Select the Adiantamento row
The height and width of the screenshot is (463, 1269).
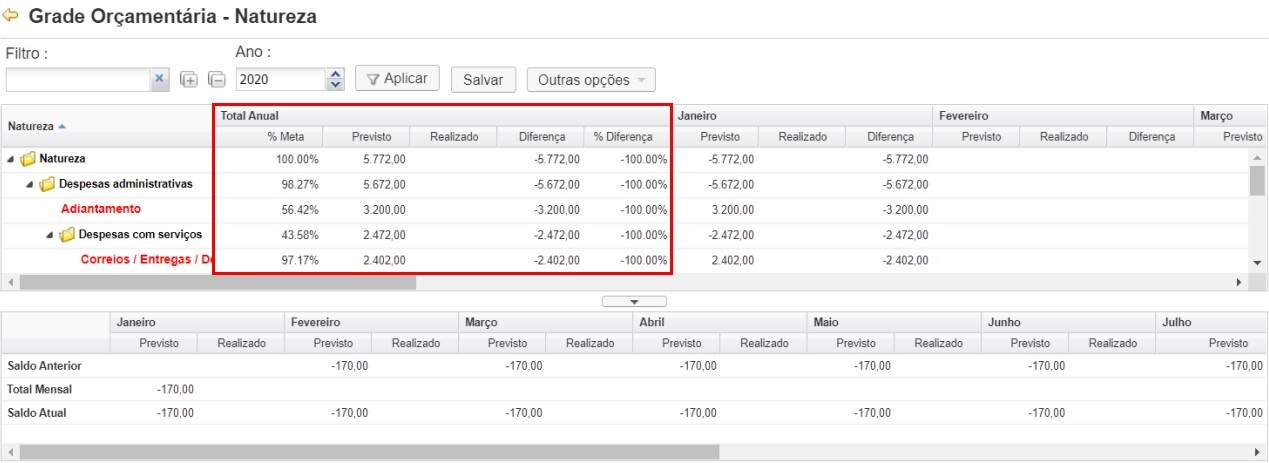click(x=101, y=209)
